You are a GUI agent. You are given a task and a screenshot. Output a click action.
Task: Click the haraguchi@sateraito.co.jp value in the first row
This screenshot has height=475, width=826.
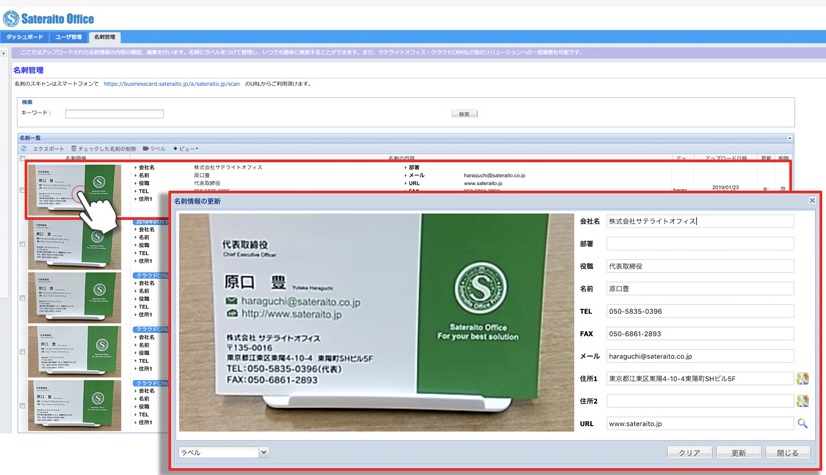pos(494,175)
